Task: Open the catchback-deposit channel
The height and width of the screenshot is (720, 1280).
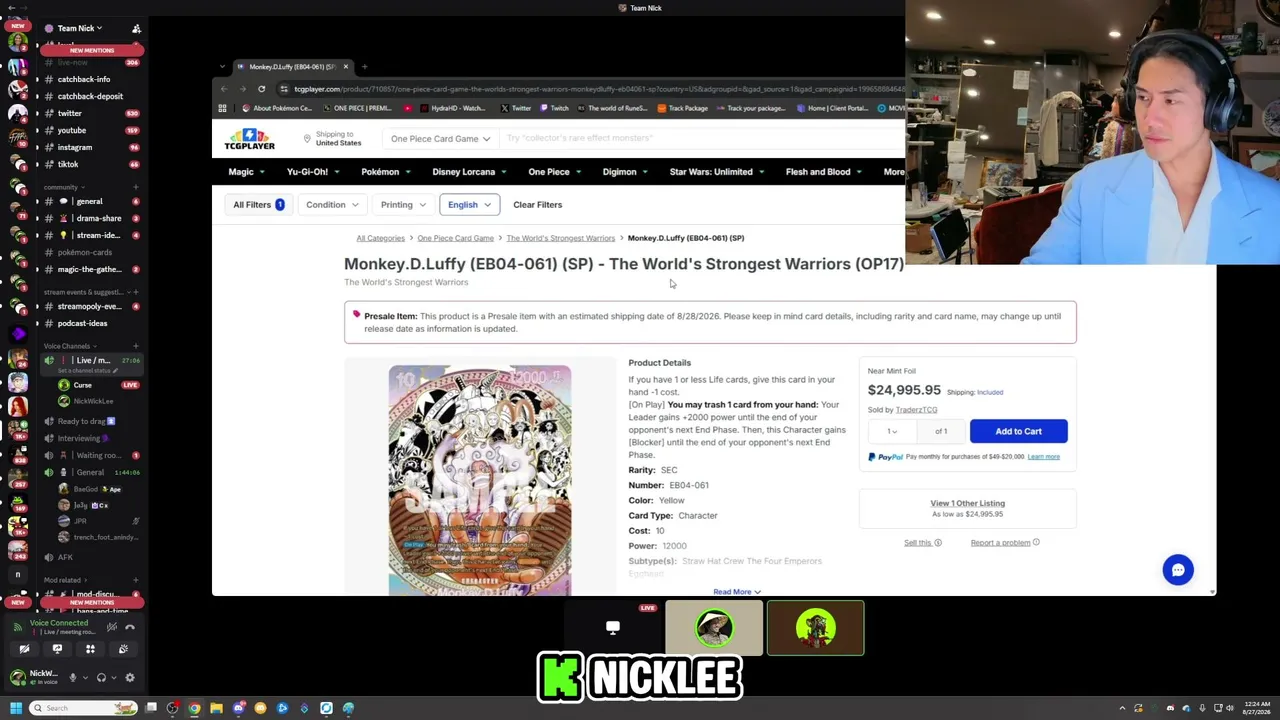Action: pyautogui.click(x=90, y=96)
